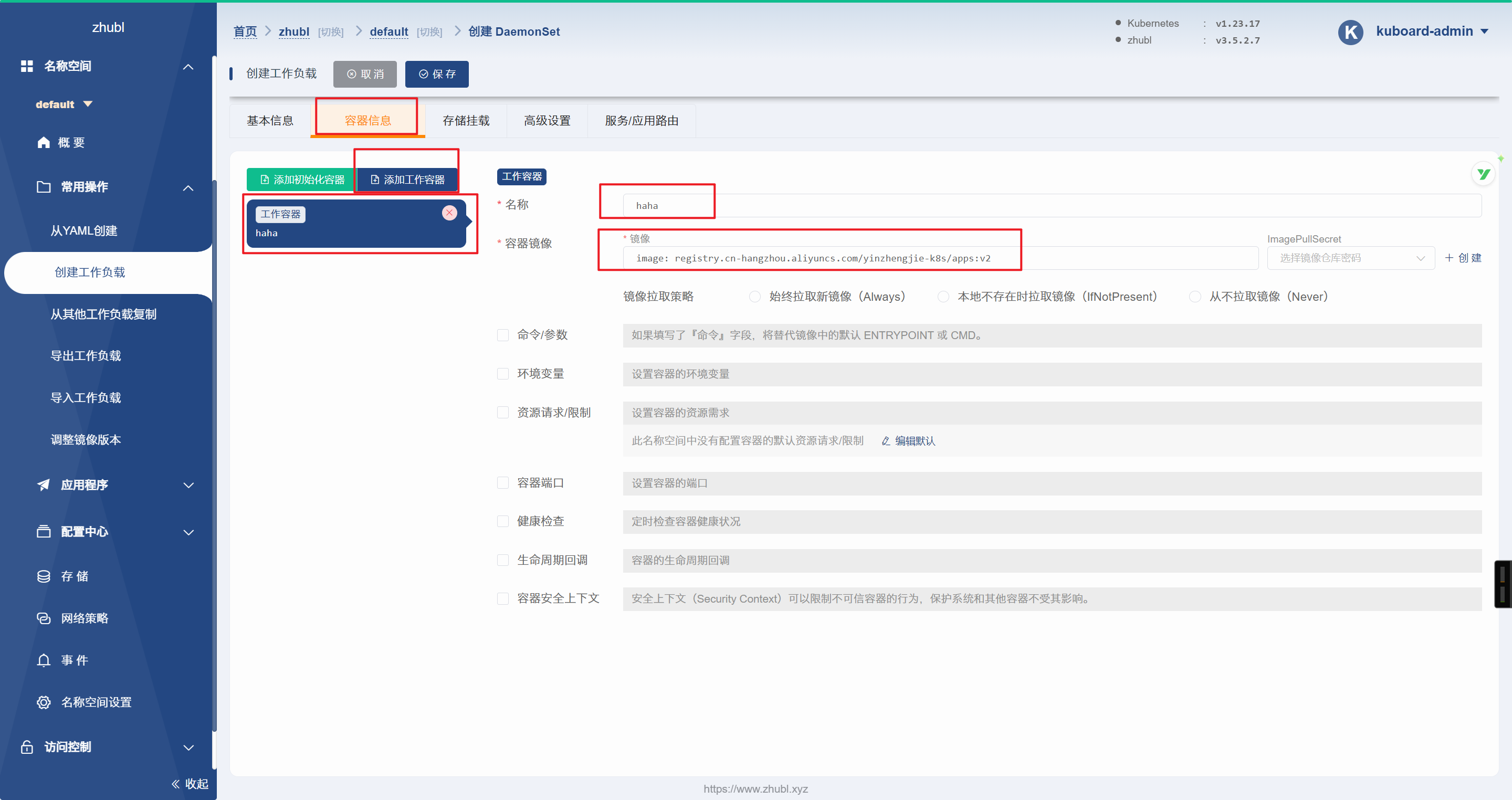
Task: Open the kuboard-admin user dropdown arrow
Action: (1484, 31)
